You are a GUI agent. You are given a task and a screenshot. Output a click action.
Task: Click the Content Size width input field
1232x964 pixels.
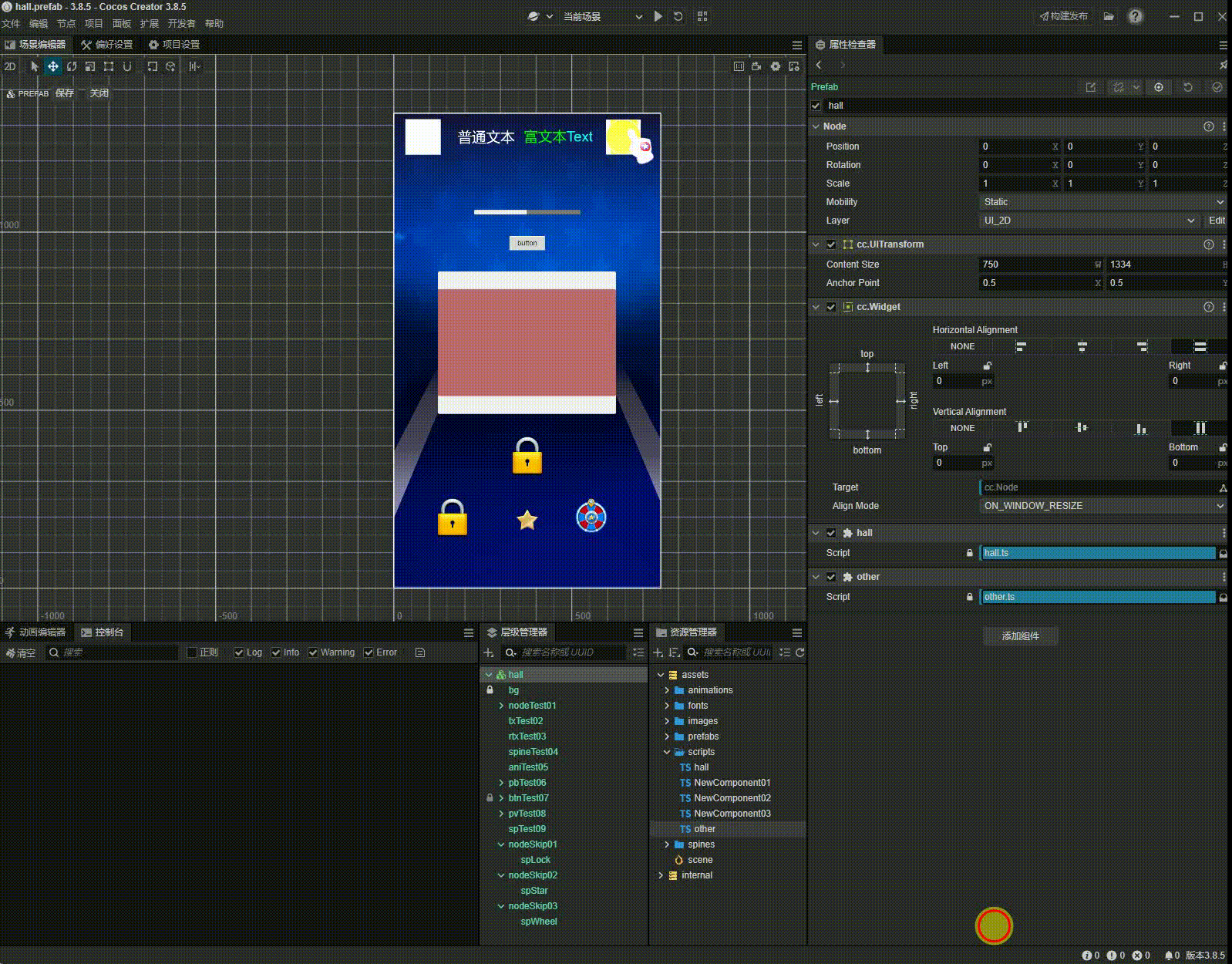pos(1037,265)
